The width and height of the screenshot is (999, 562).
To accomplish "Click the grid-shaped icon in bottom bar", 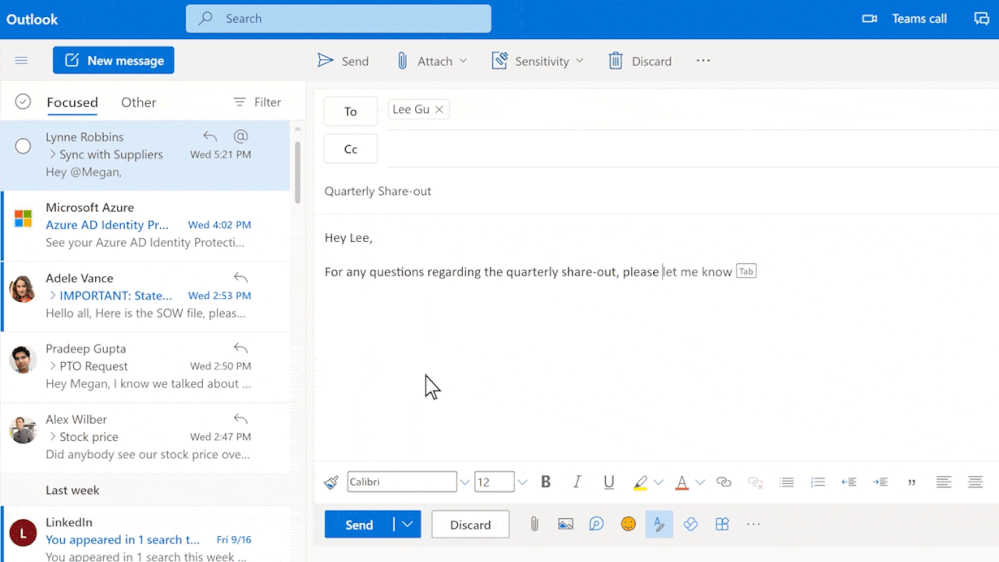I will tap(722, 524).
